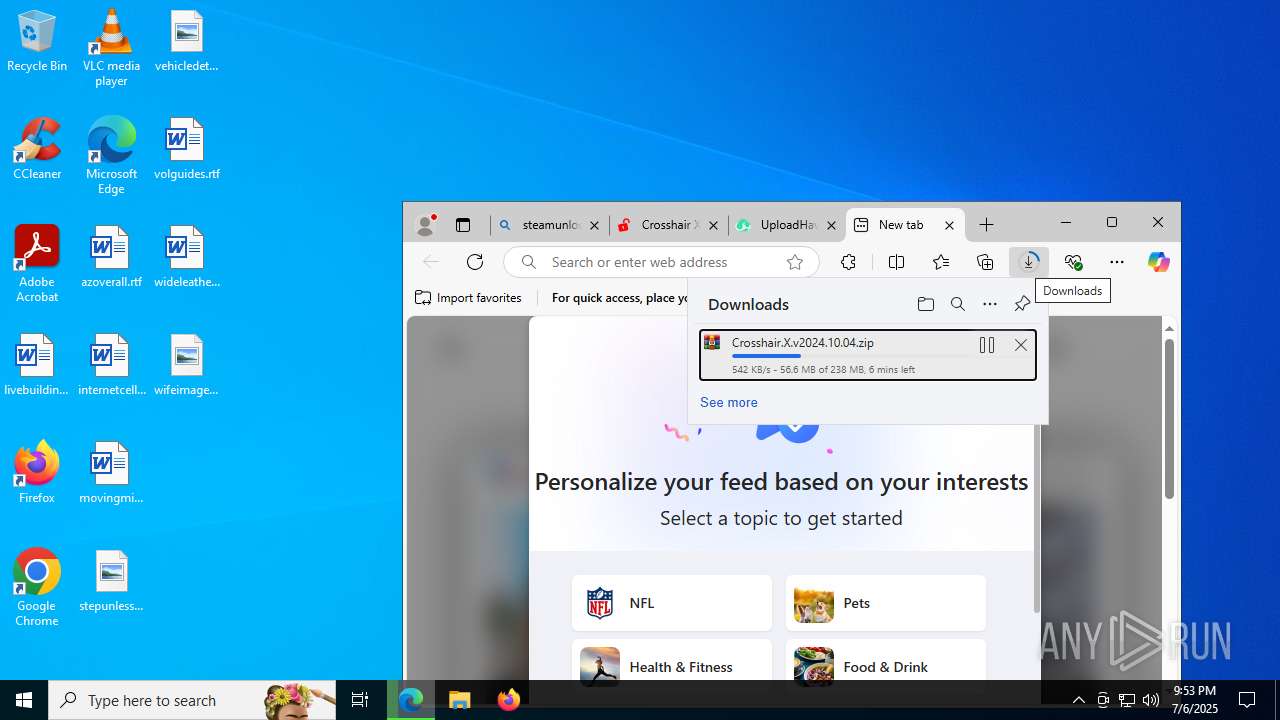Search downloads with magnifier icon
The image size is (1280, 720).
coord(958,304)
